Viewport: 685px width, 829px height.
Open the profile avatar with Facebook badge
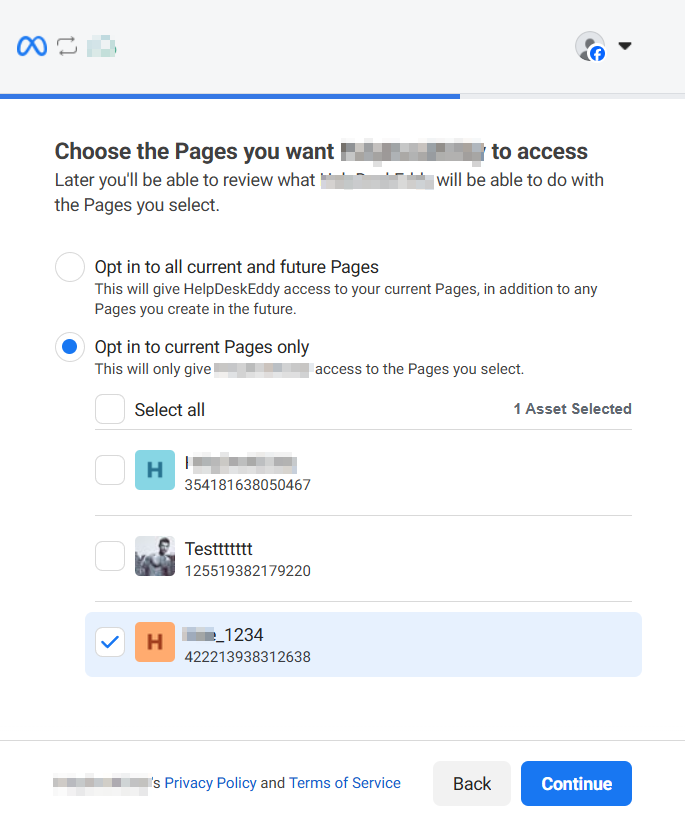590,47
